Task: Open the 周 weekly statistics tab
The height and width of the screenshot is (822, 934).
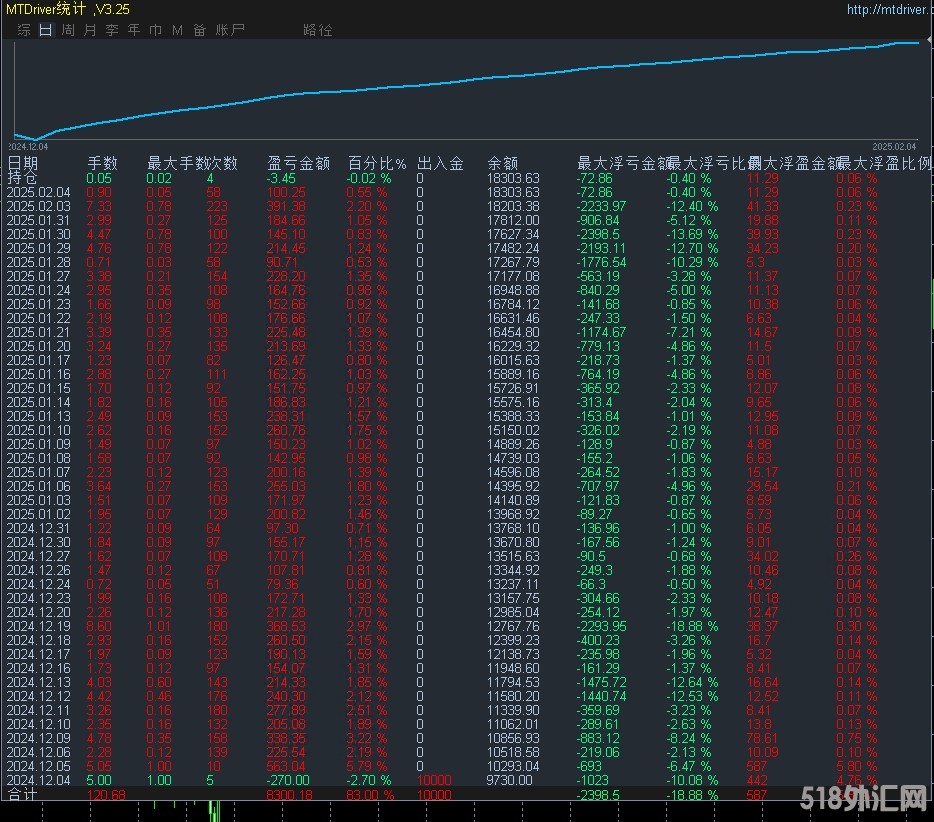Action: click(67, 30)
